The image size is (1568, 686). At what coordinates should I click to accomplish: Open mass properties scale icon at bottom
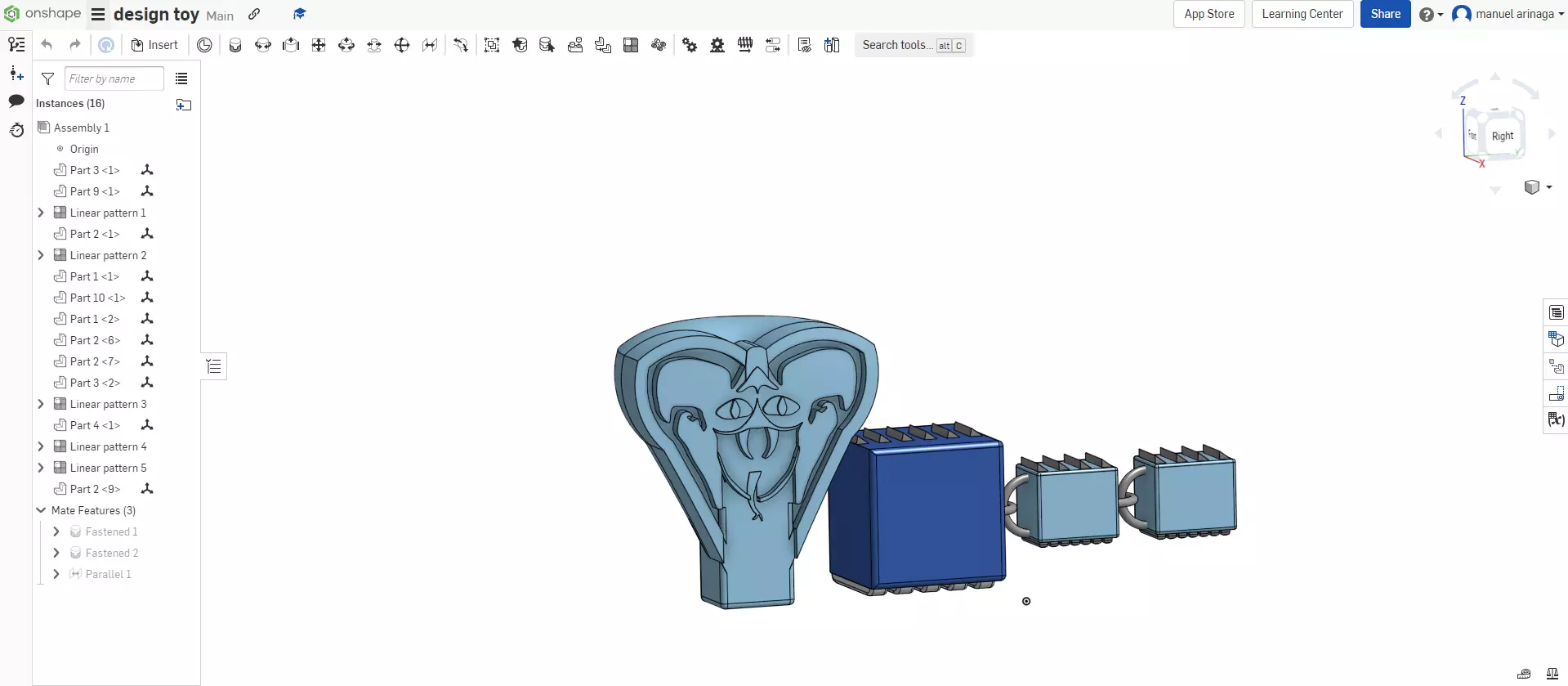coord(1552,674)
